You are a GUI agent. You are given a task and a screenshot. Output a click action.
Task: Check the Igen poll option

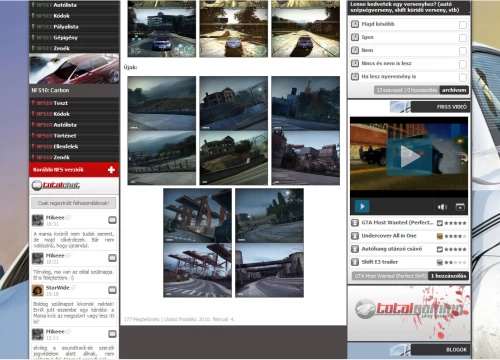(463, 38)
